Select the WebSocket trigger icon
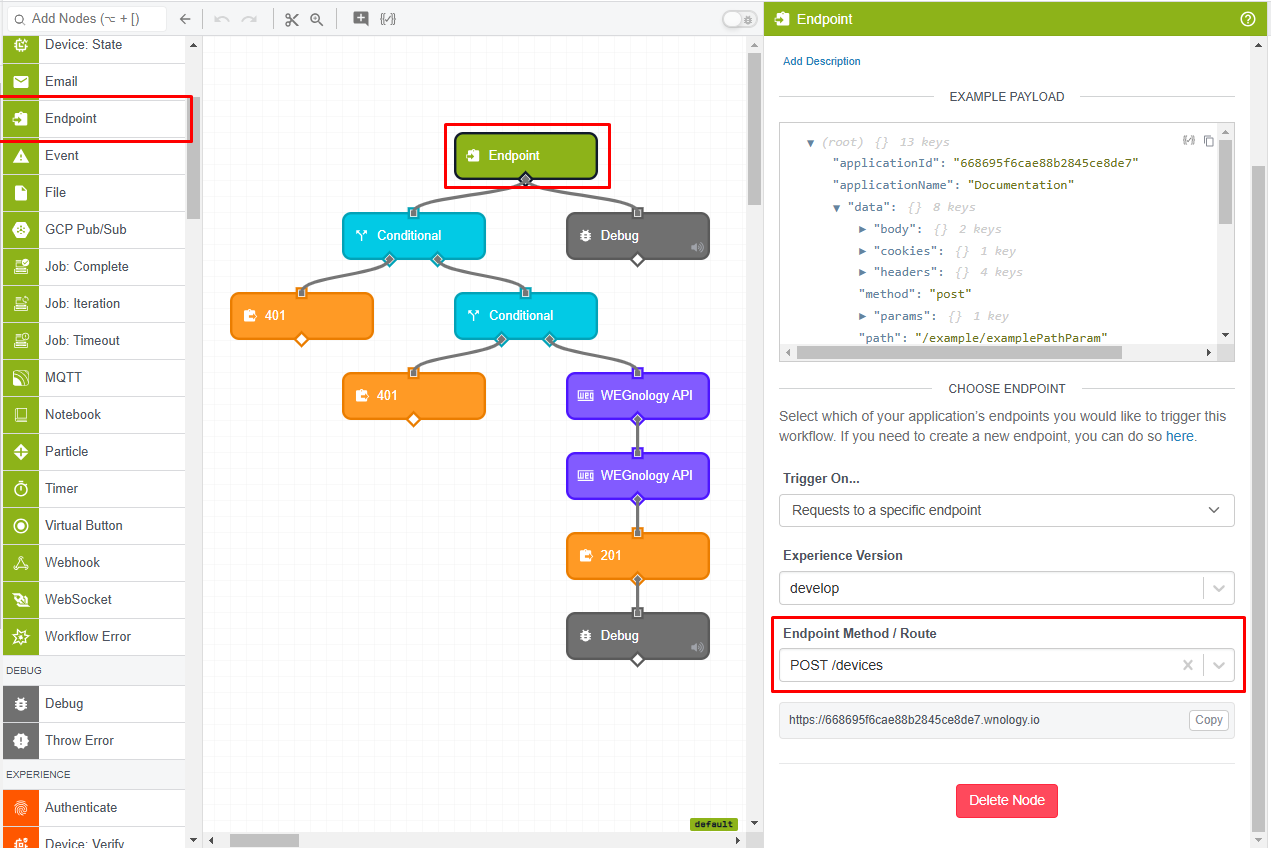The width and height of the screenshot is (1271, 848). (x=20, y=599)
